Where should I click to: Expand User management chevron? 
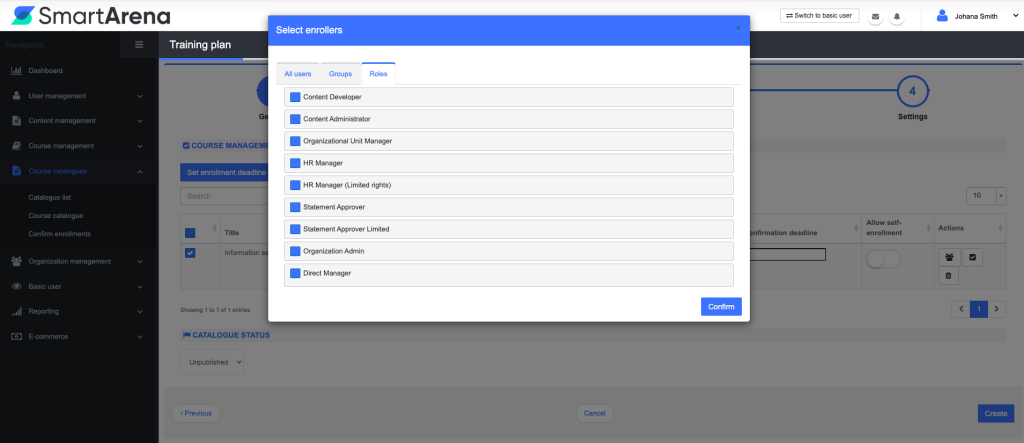coord(140,96)
